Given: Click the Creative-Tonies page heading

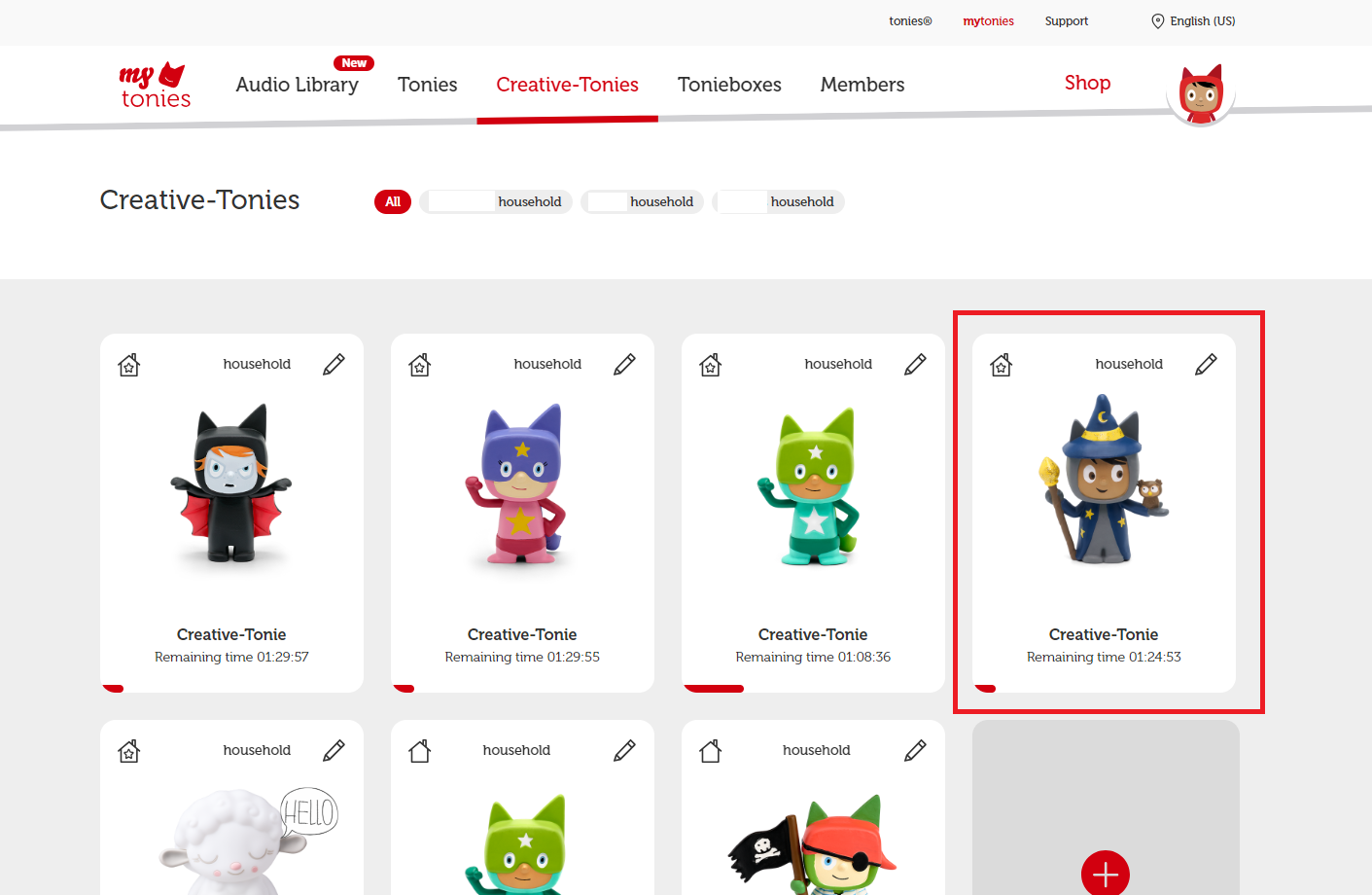Looking at the screenshot, I should click(x=199, y=199).
